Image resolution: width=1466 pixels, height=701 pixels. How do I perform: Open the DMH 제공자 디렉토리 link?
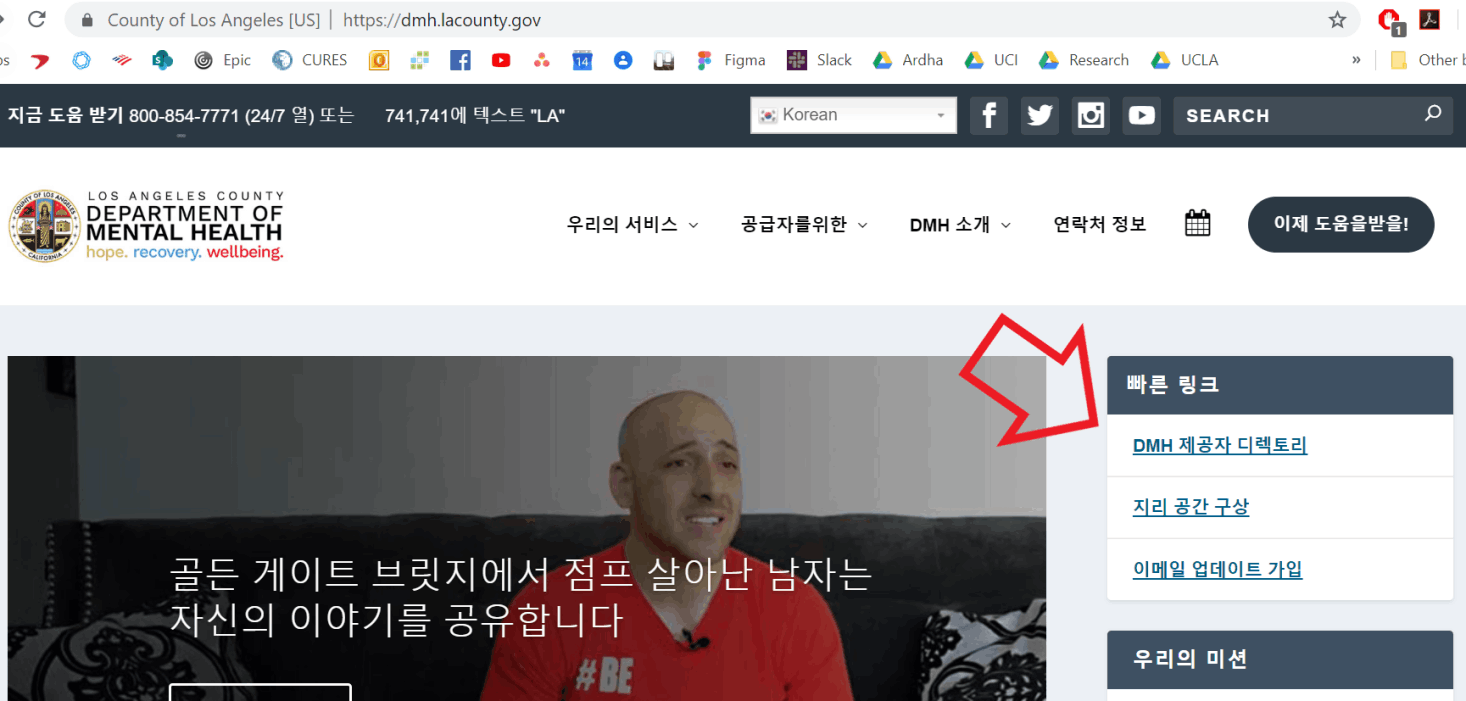(1219, 446)
